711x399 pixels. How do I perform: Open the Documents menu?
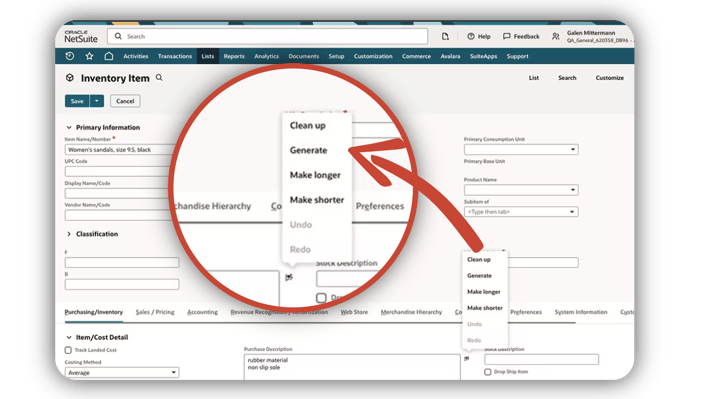[304, 56]
